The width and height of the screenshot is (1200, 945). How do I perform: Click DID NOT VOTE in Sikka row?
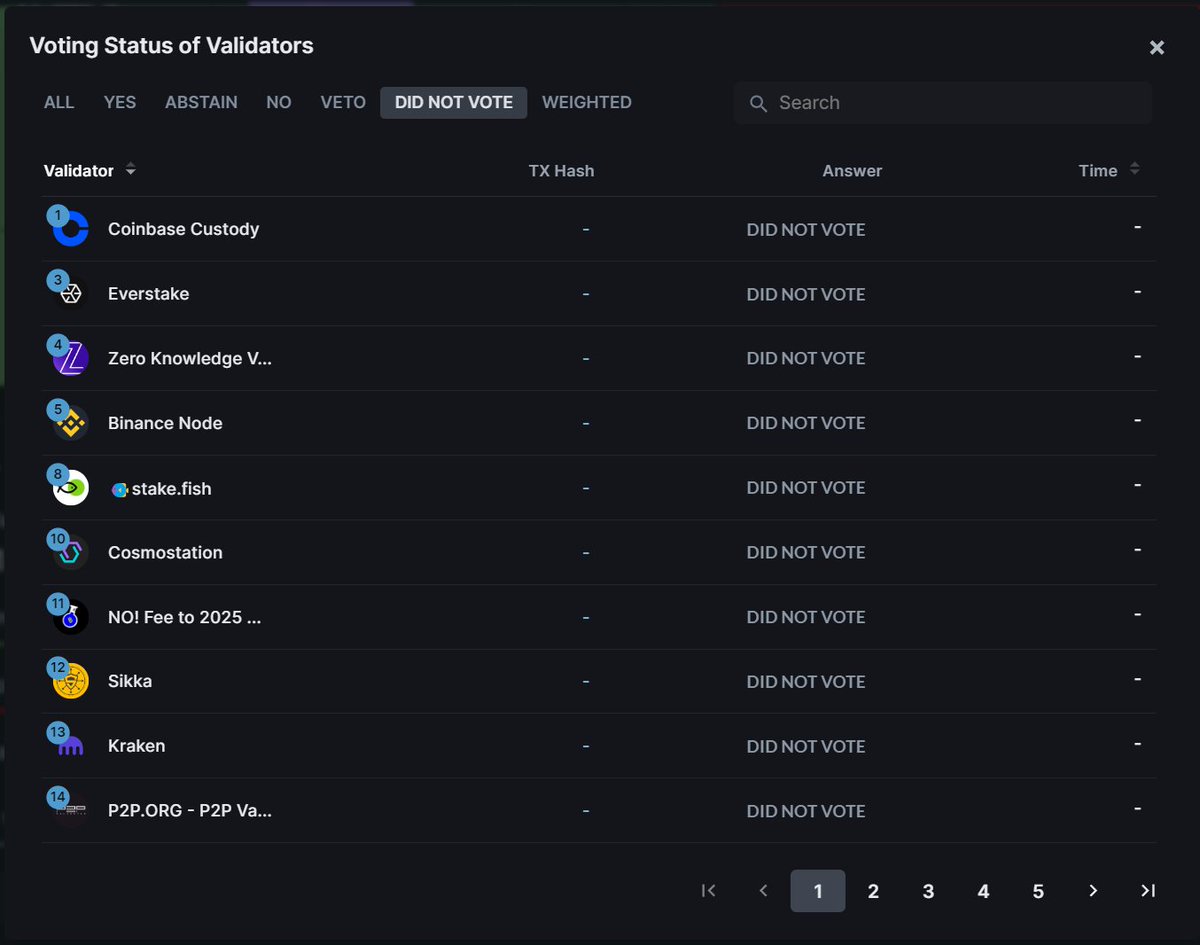pyautogui.click(x=806, y=682)
